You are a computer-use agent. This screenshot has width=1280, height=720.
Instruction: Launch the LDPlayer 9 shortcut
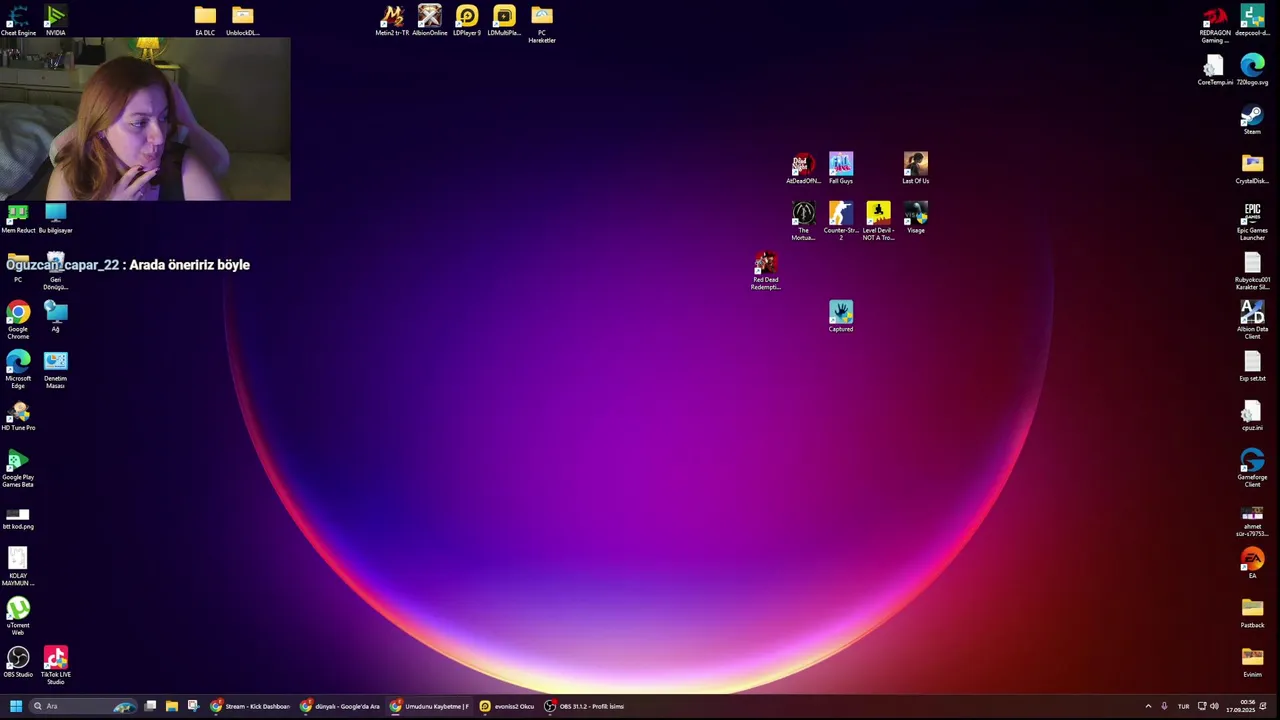tap(467, 20)
